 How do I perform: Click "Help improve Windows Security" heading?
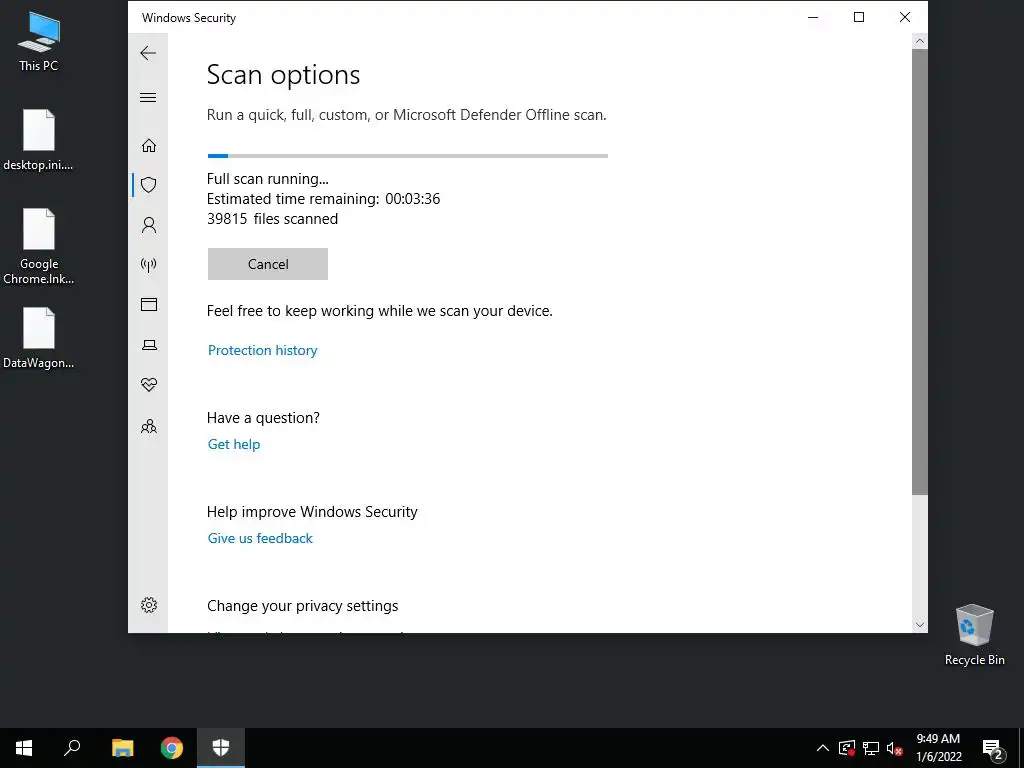312,512
